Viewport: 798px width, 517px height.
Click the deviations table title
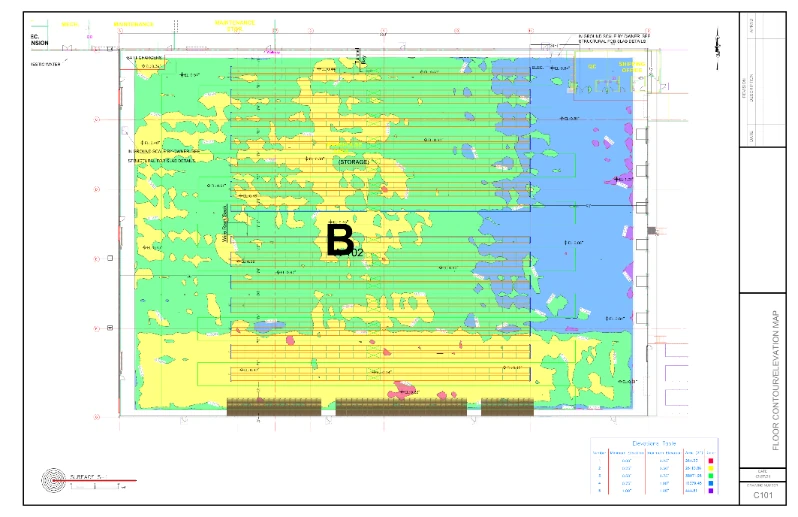[654, 444]
